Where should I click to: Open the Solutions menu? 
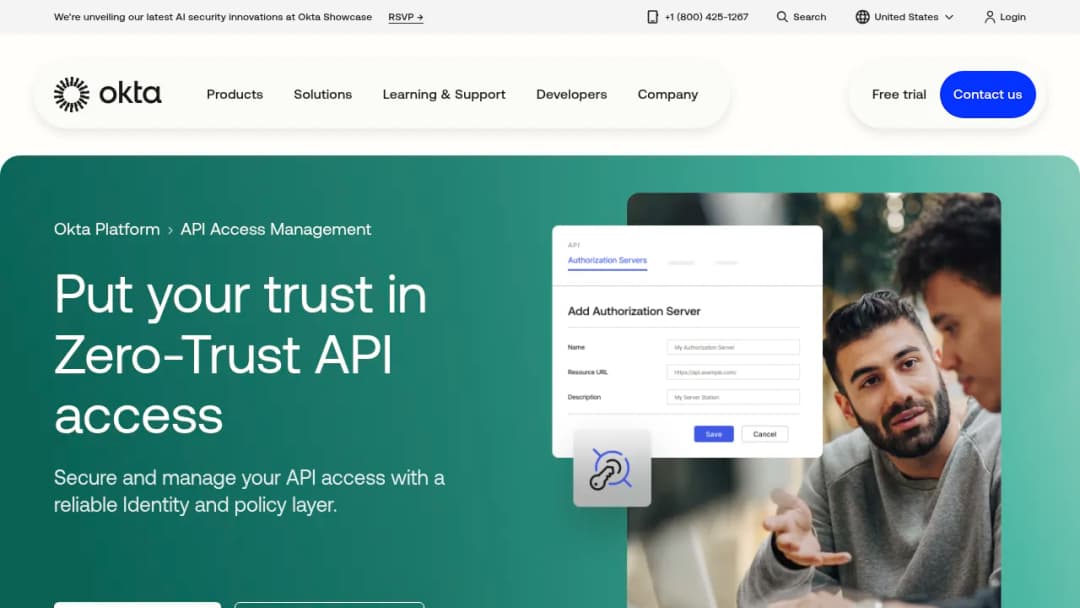point(323,94)
